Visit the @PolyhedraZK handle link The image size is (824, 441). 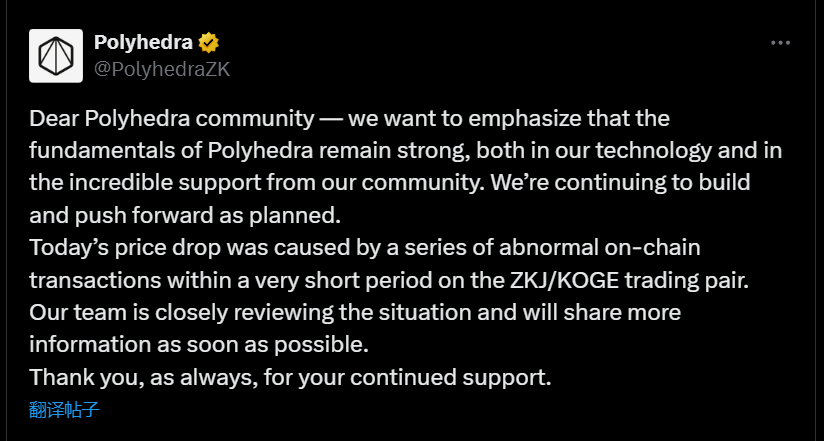[x=162, y=69]
